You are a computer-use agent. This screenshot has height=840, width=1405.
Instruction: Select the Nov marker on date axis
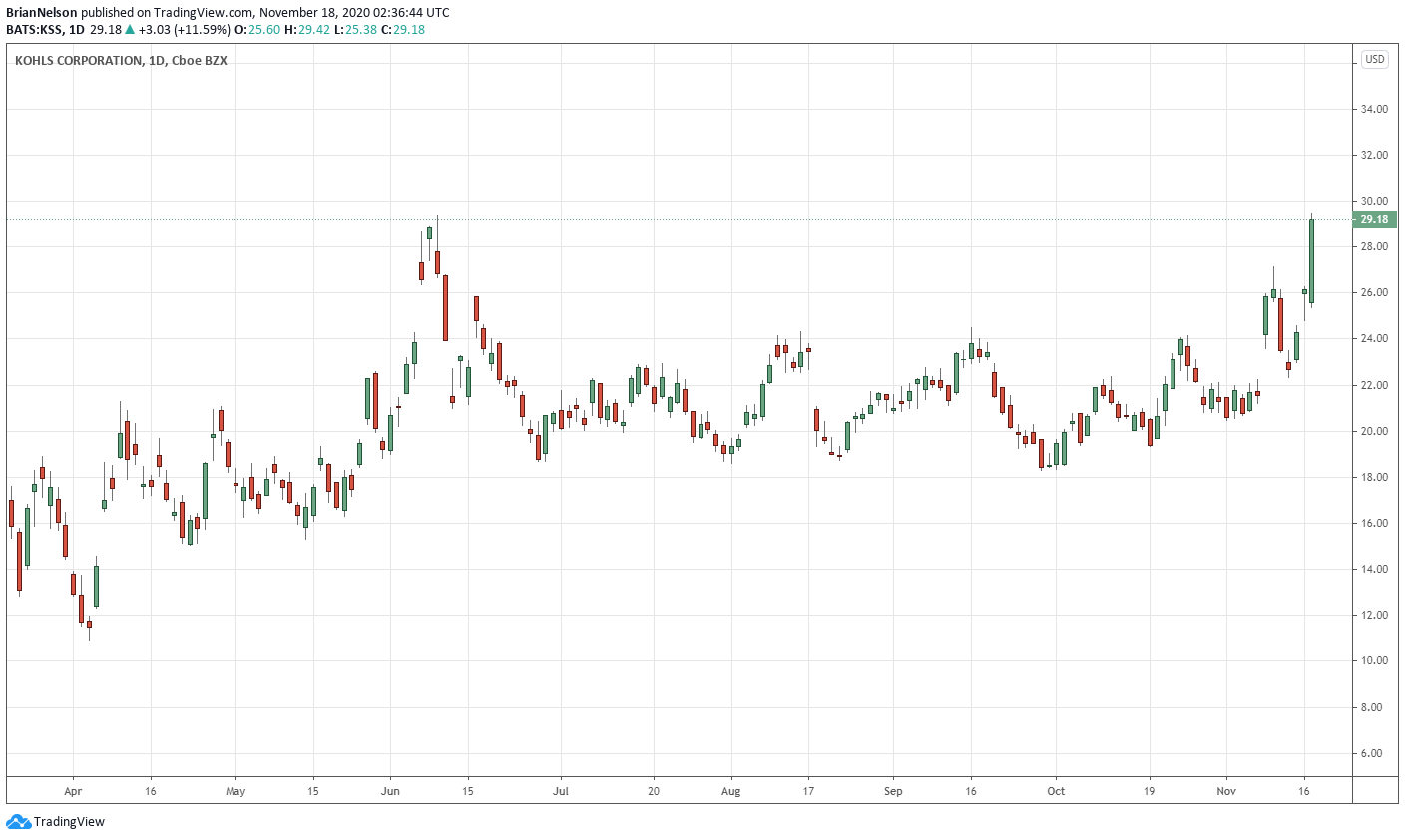(1226, 791)
